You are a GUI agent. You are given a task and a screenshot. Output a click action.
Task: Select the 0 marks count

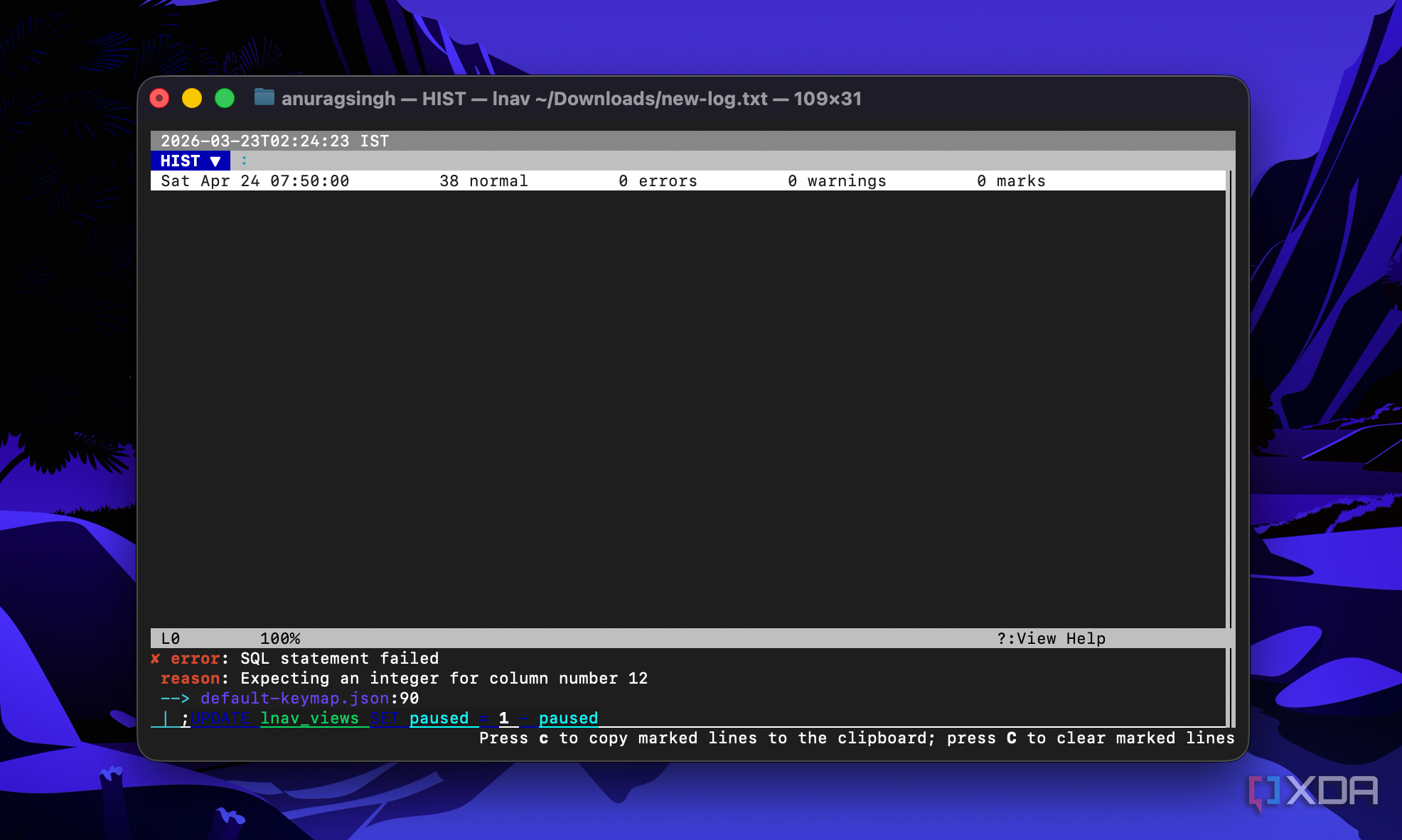coord(1011,181)
